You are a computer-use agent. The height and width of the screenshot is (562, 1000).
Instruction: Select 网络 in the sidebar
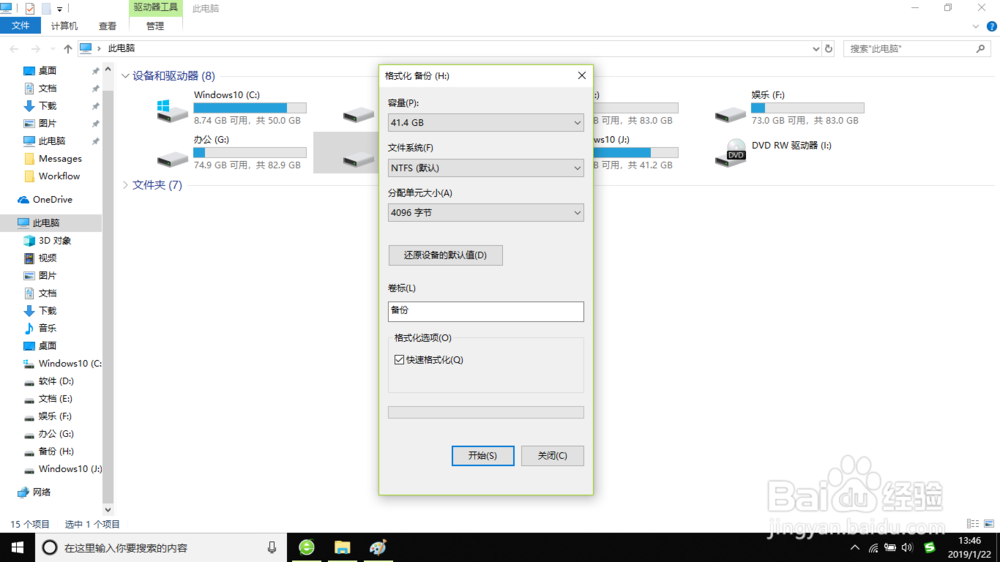41,492
